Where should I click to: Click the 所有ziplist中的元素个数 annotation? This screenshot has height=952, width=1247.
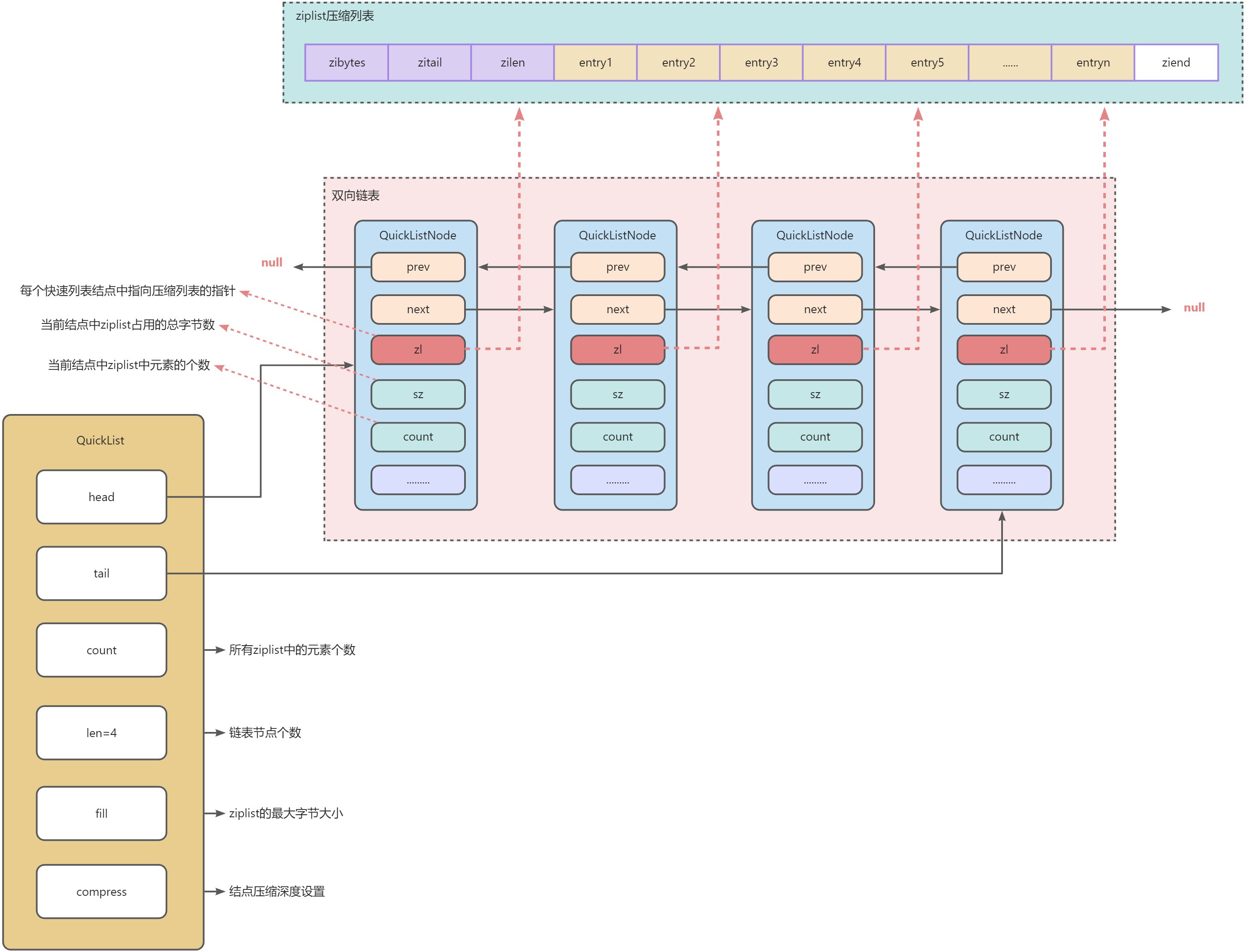point(292,650)
